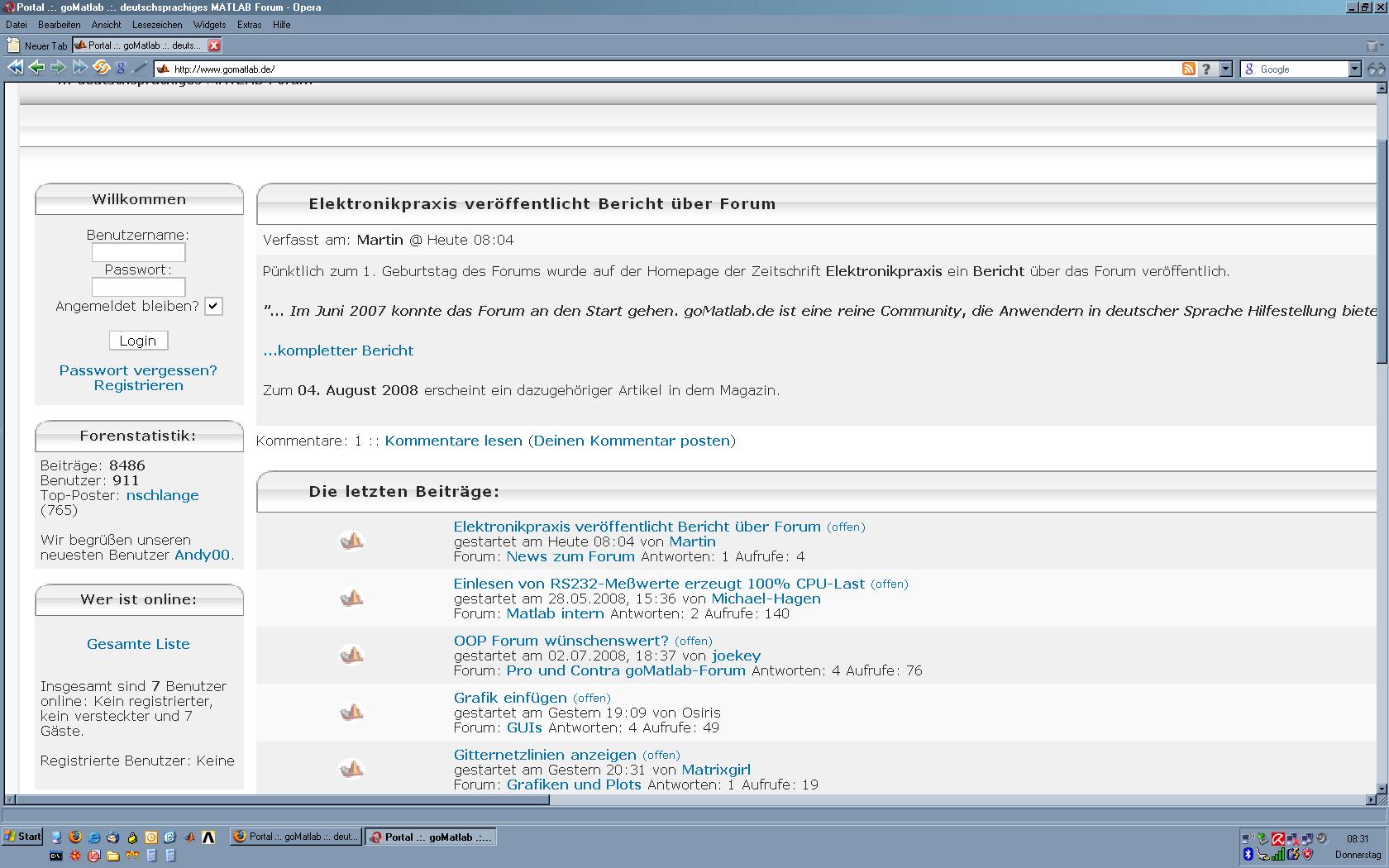The height and width of the screenshot is (868, 1389).
Task: Click the Back arrow button
Action: point(36,69)
